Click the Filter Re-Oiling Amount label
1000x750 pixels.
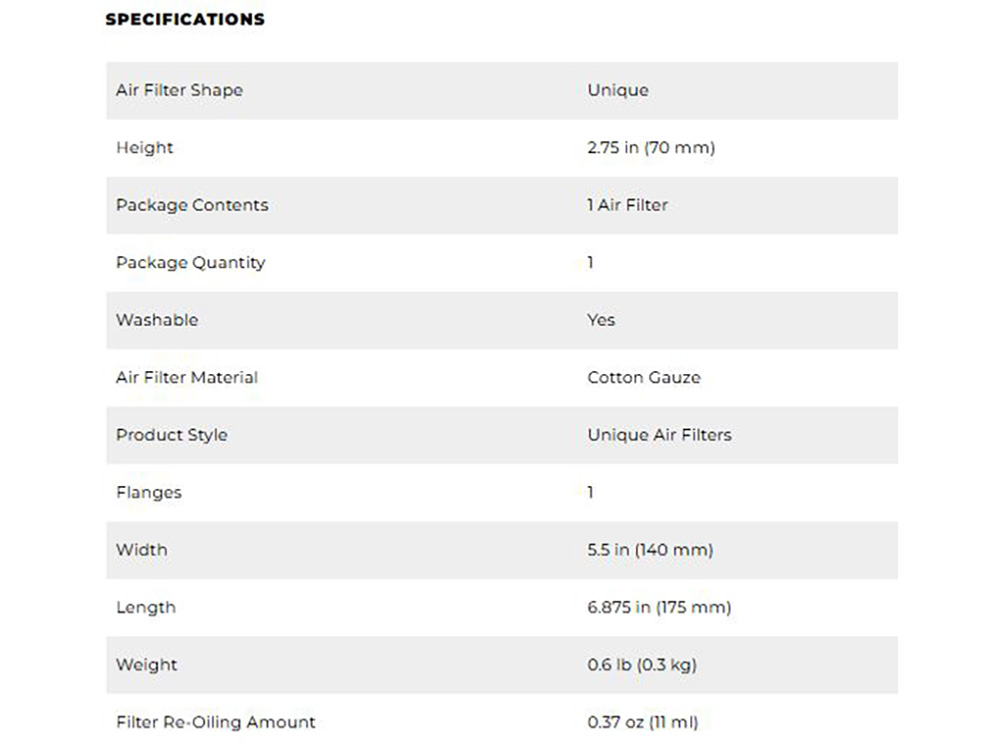coord(215,722)
